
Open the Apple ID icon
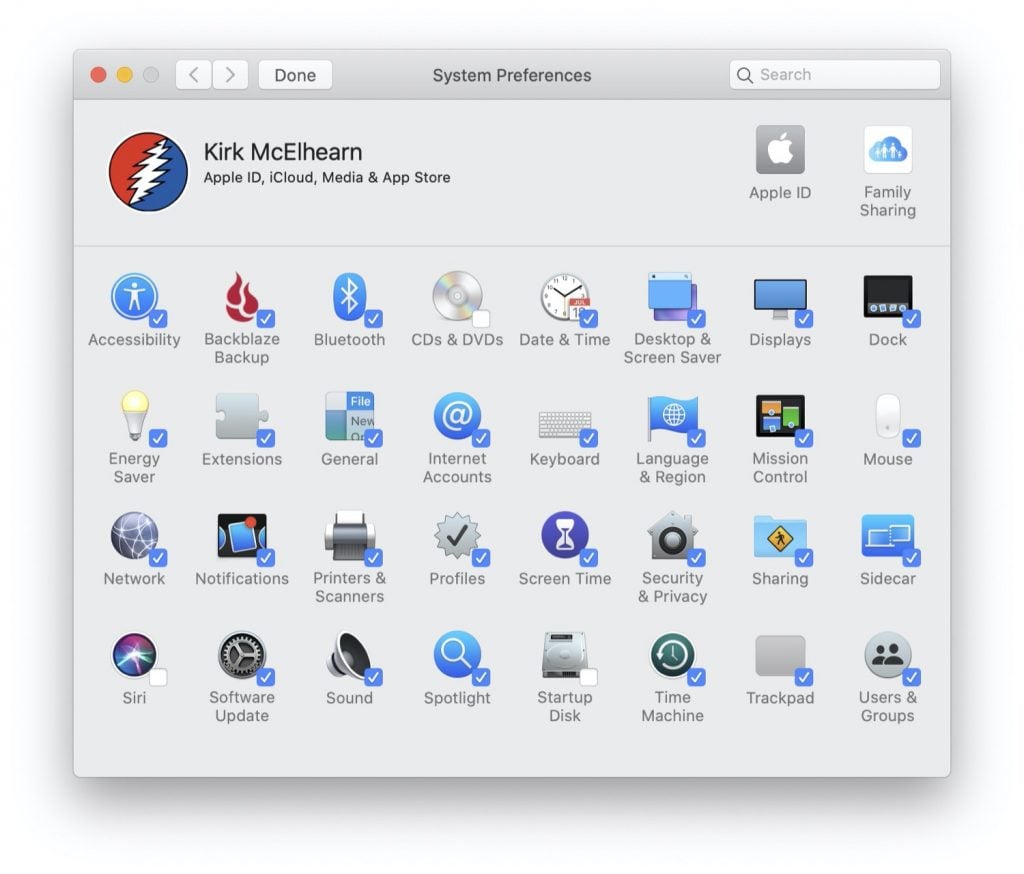780,151
